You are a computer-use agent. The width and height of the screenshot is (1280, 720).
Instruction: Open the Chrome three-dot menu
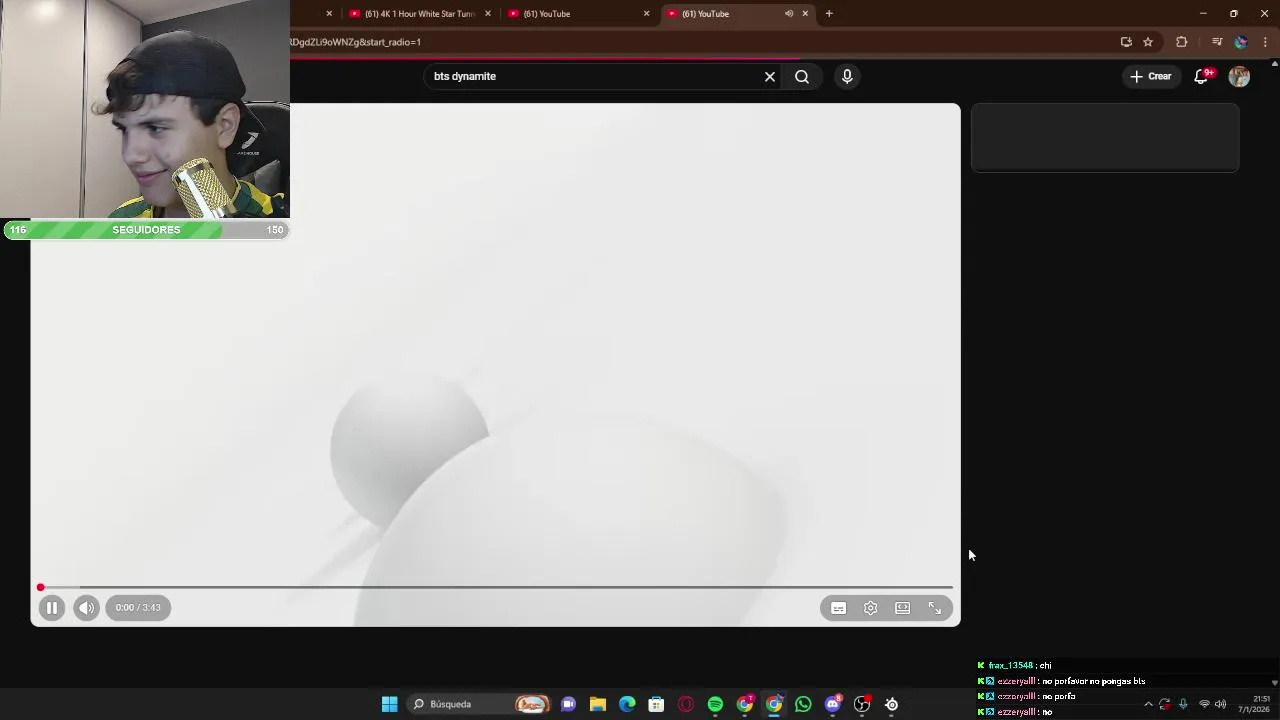(1265, 42)
